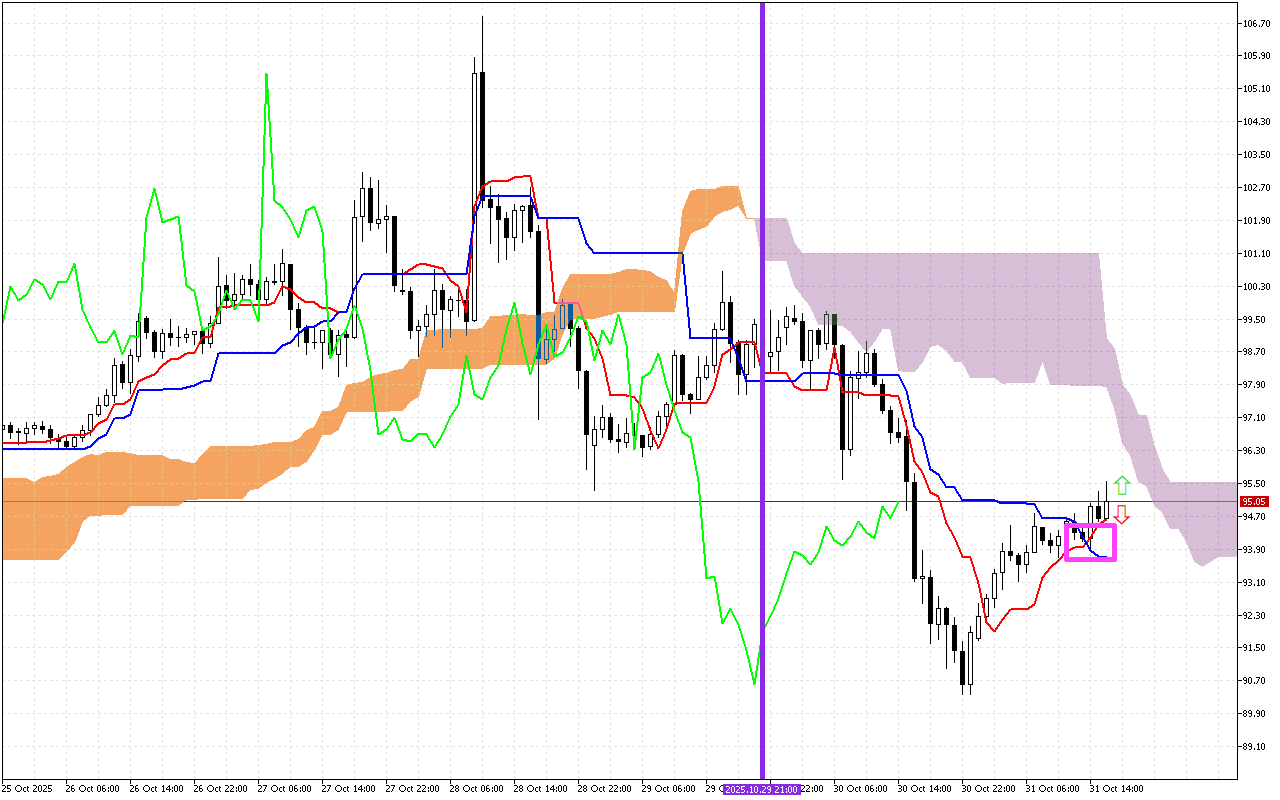Click the purple 2025.10.29 21:00 date label
The height and width of the screenshot is (800, 1280).
pos(762,789)
